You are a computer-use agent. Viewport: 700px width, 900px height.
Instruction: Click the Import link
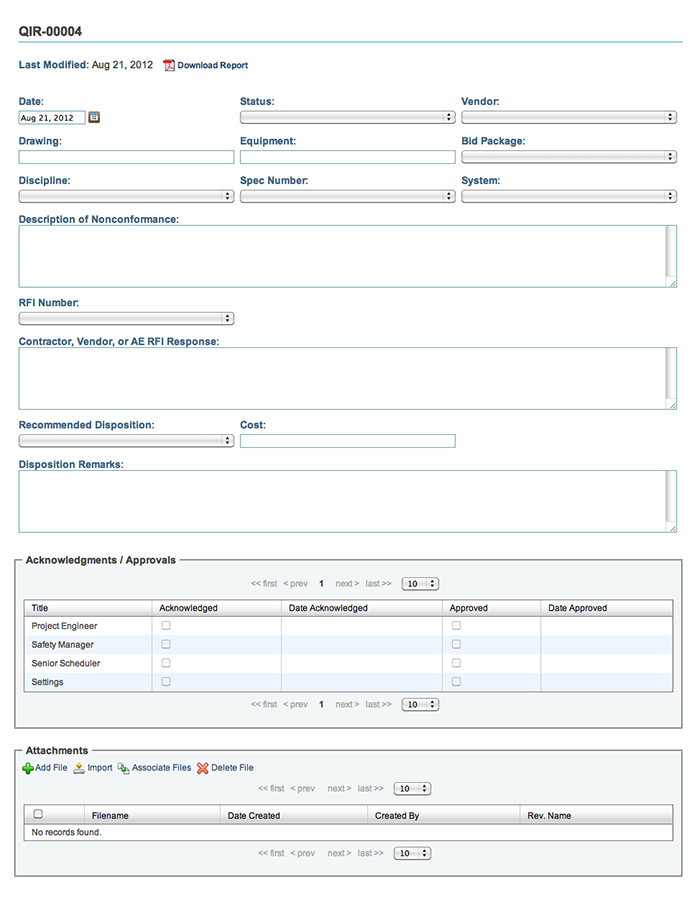pos(100,767)
